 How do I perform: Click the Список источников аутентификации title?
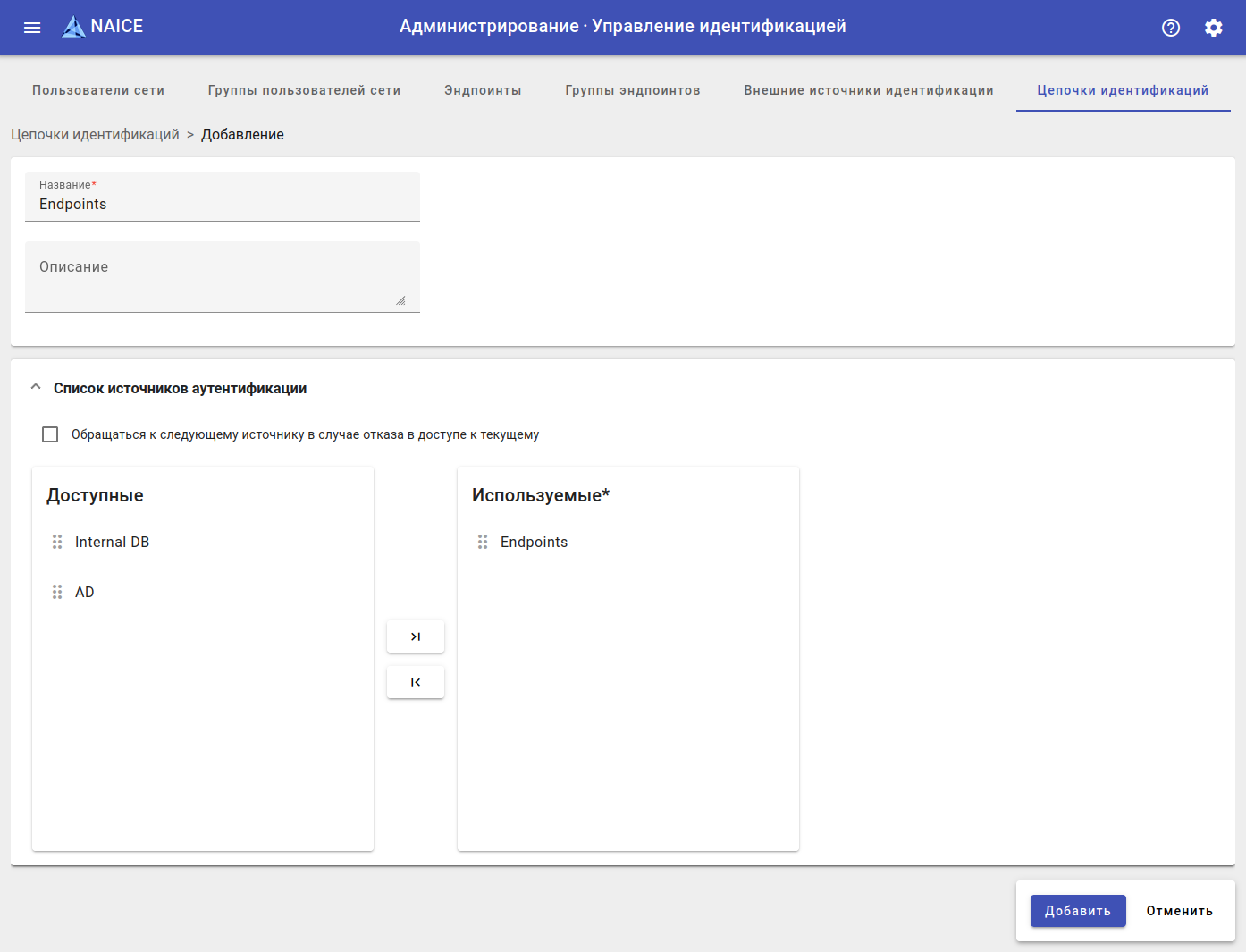180,388
